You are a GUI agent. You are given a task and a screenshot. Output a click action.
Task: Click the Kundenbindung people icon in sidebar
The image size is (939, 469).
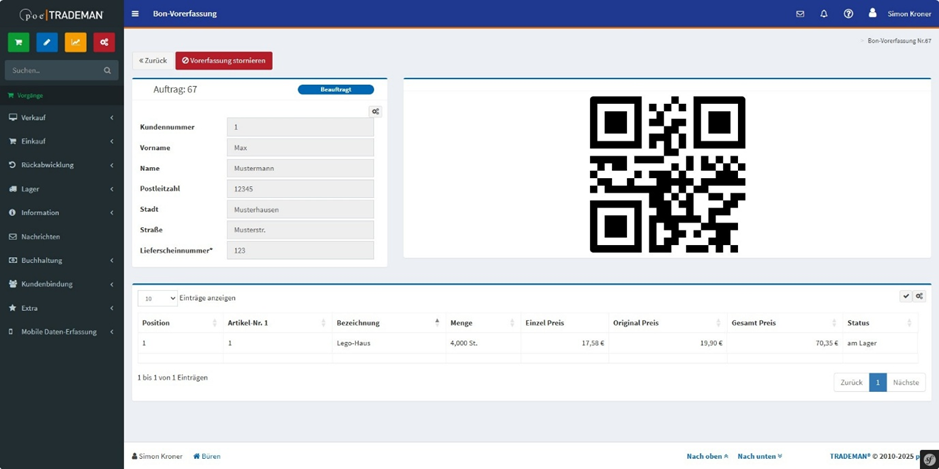13,284
